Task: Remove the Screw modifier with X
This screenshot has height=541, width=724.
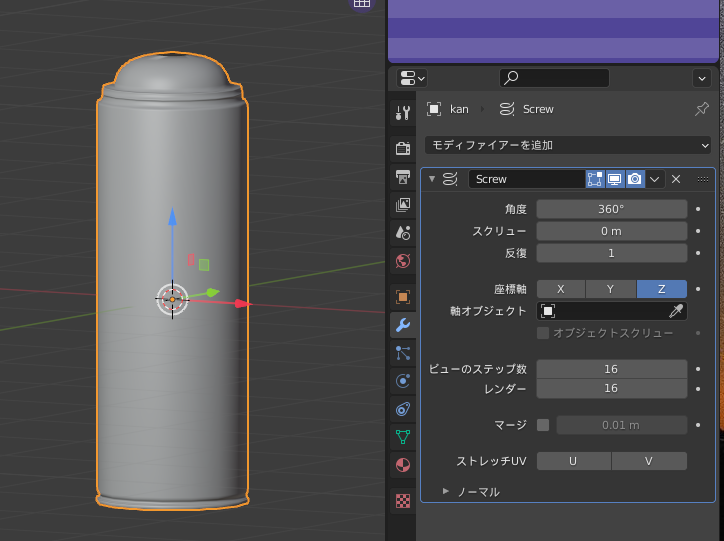Action: pyautogui.click(x=676, y=179)
